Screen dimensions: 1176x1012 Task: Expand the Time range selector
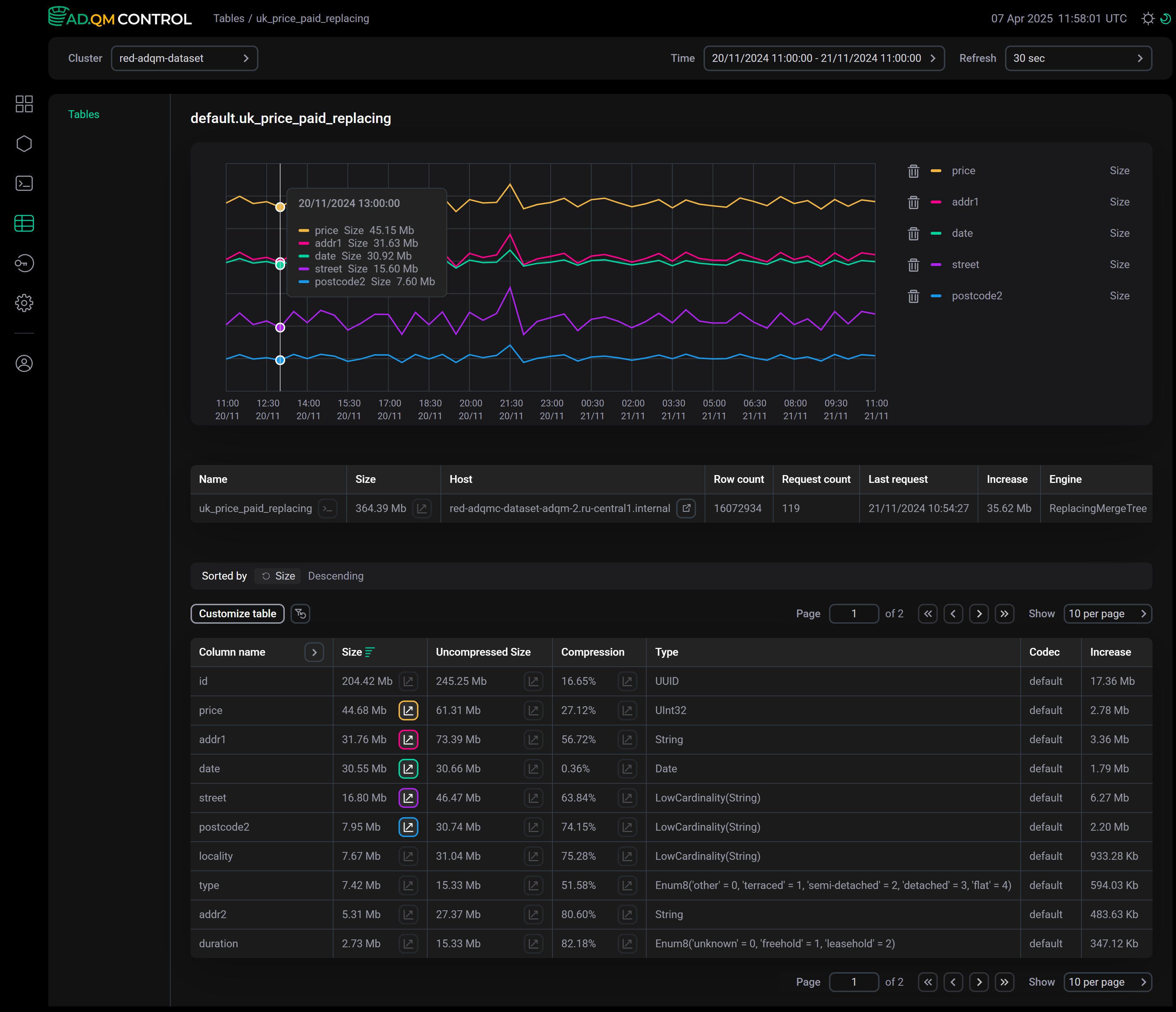click(824, 58)
